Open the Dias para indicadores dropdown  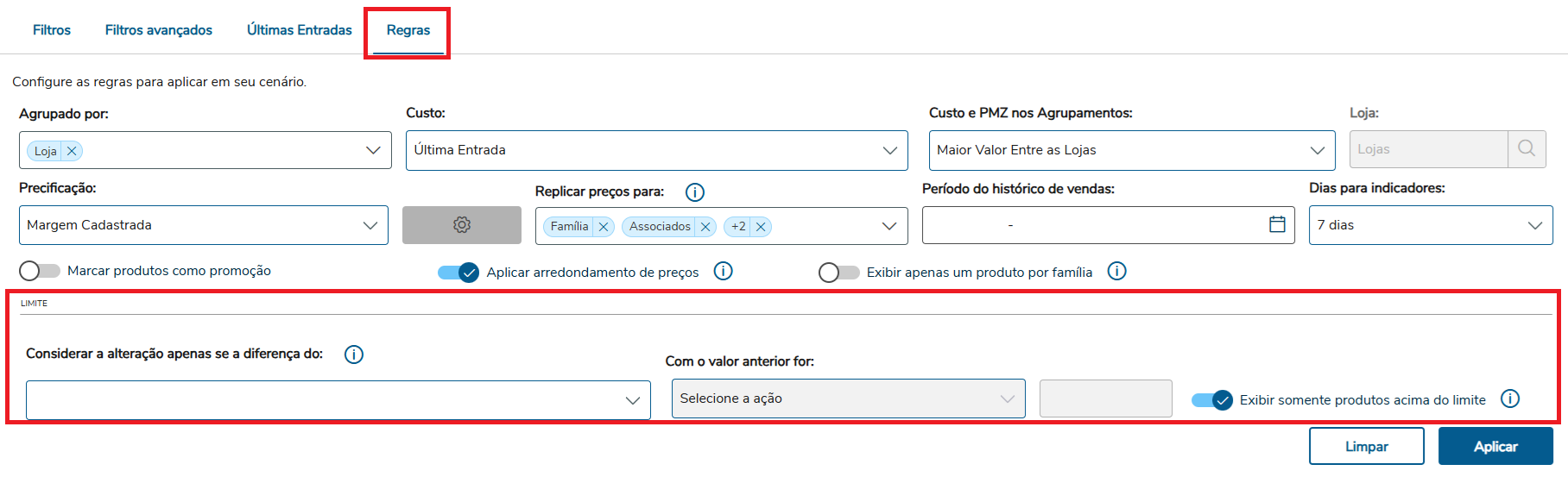[x=1430, y=225]
